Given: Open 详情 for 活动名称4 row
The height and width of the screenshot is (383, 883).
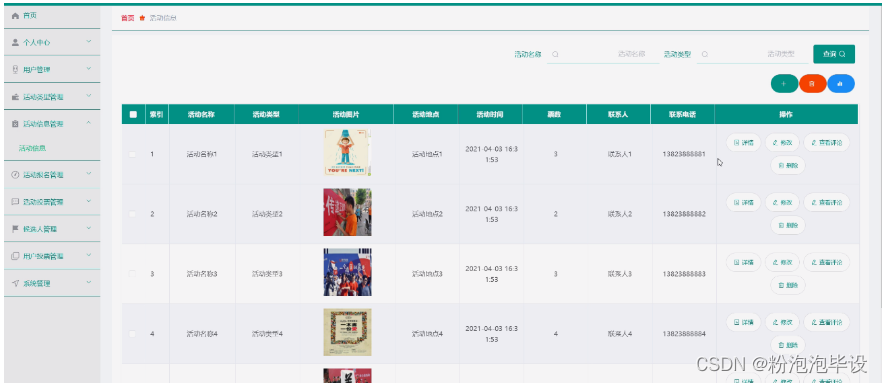Looking at the screenshot, I should (x=743, y=322).
